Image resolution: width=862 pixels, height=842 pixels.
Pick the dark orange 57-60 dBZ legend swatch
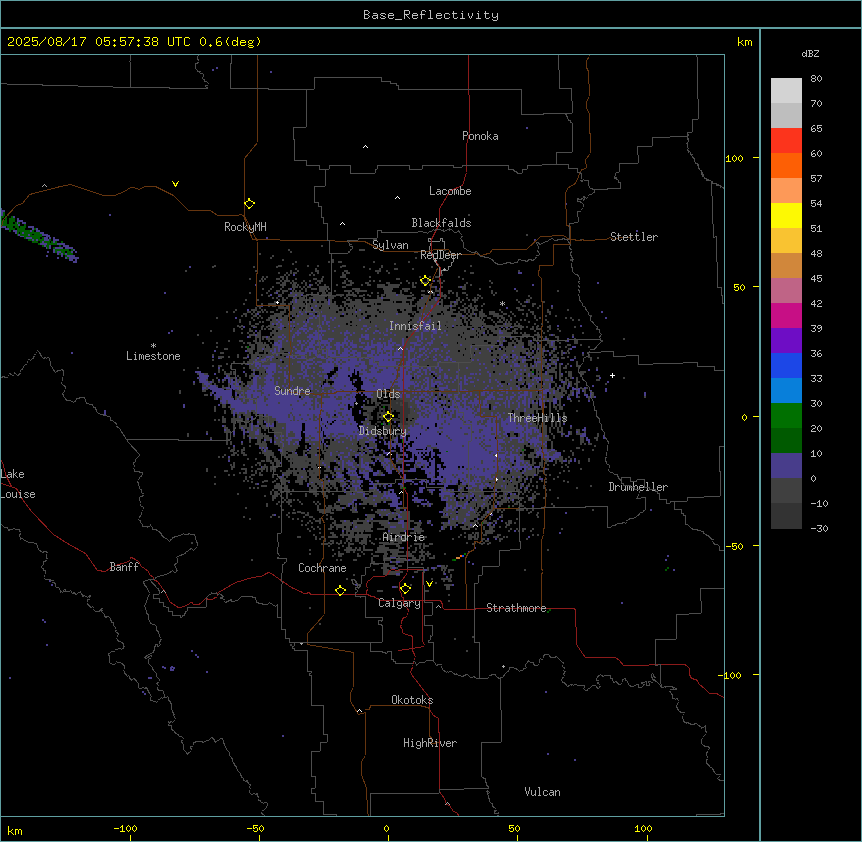point(786,165)
